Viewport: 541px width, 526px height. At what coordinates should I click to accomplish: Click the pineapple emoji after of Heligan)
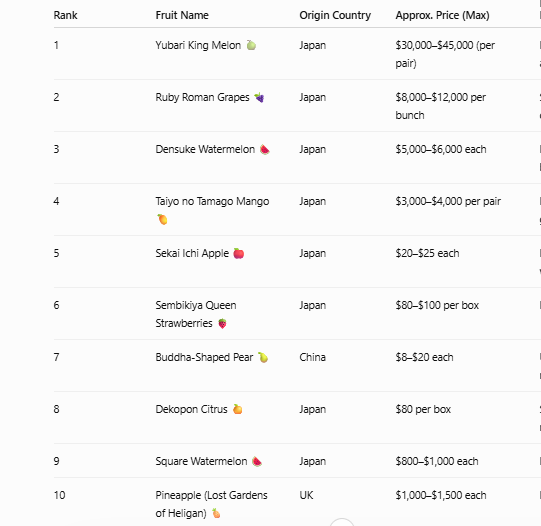pyautogui.click(x=216, y=513)
